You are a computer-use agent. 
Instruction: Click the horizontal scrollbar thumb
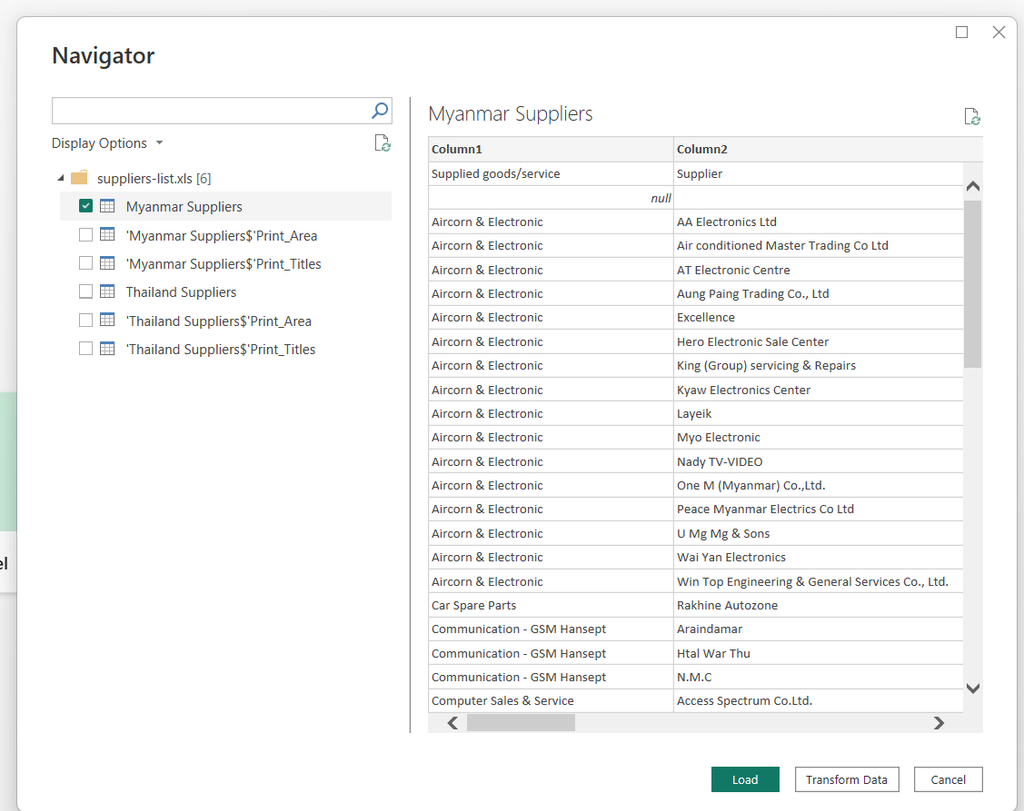(520, 723)
